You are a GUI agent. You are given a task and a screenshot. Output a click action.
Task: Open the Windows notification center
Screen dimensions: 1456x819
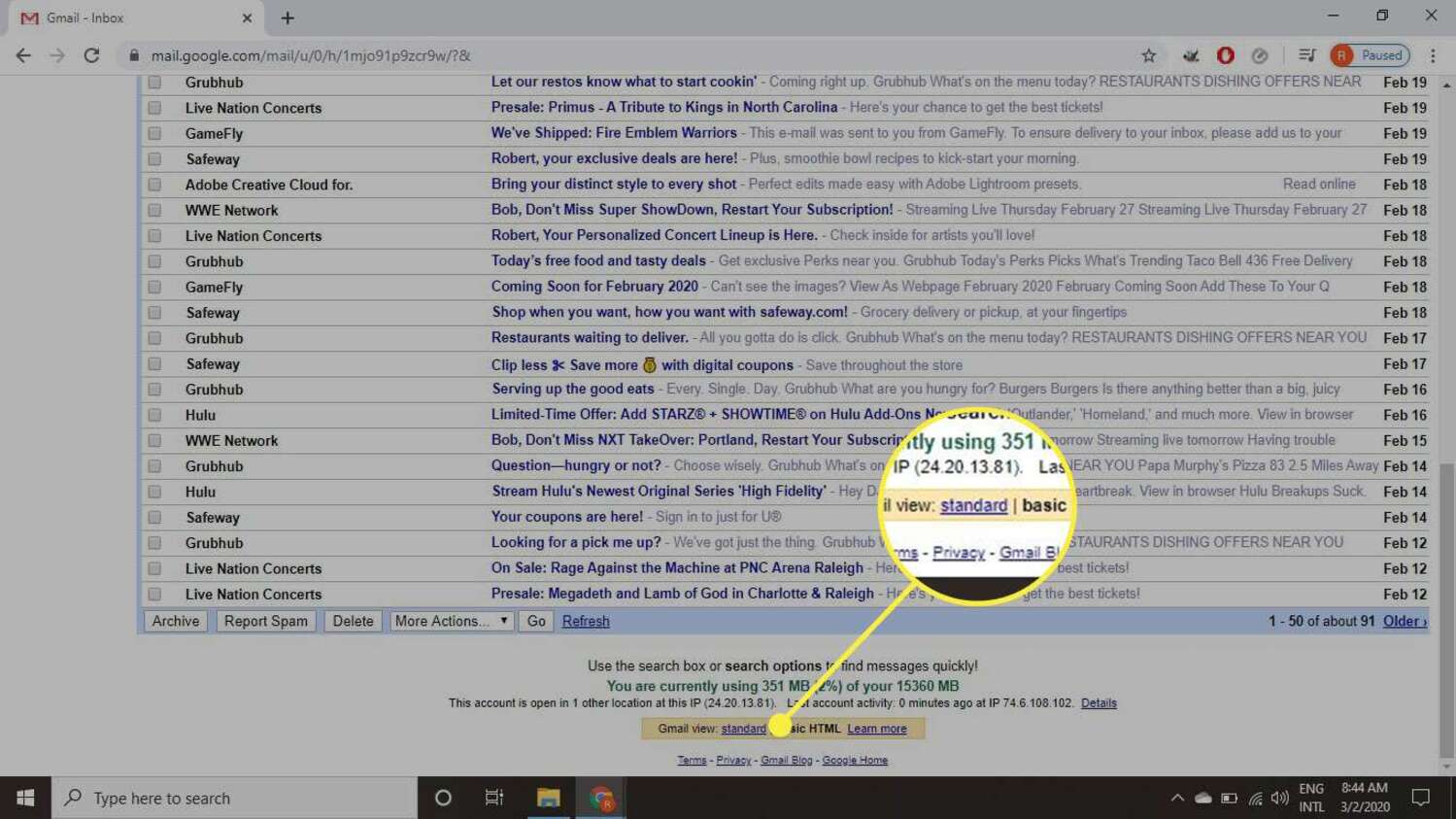1421,798
